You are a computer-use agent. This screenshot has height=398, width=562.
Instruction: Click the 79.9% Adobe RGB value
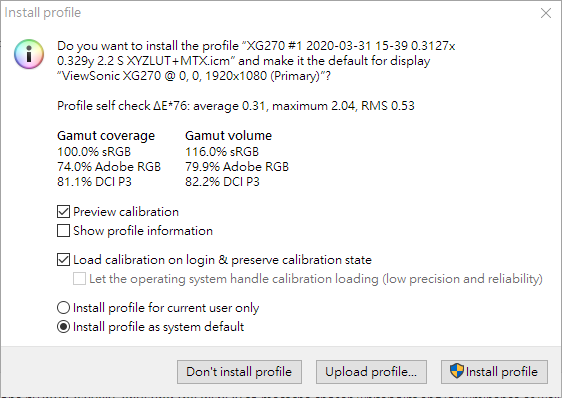pyautogui.click(x=237, y=167)
